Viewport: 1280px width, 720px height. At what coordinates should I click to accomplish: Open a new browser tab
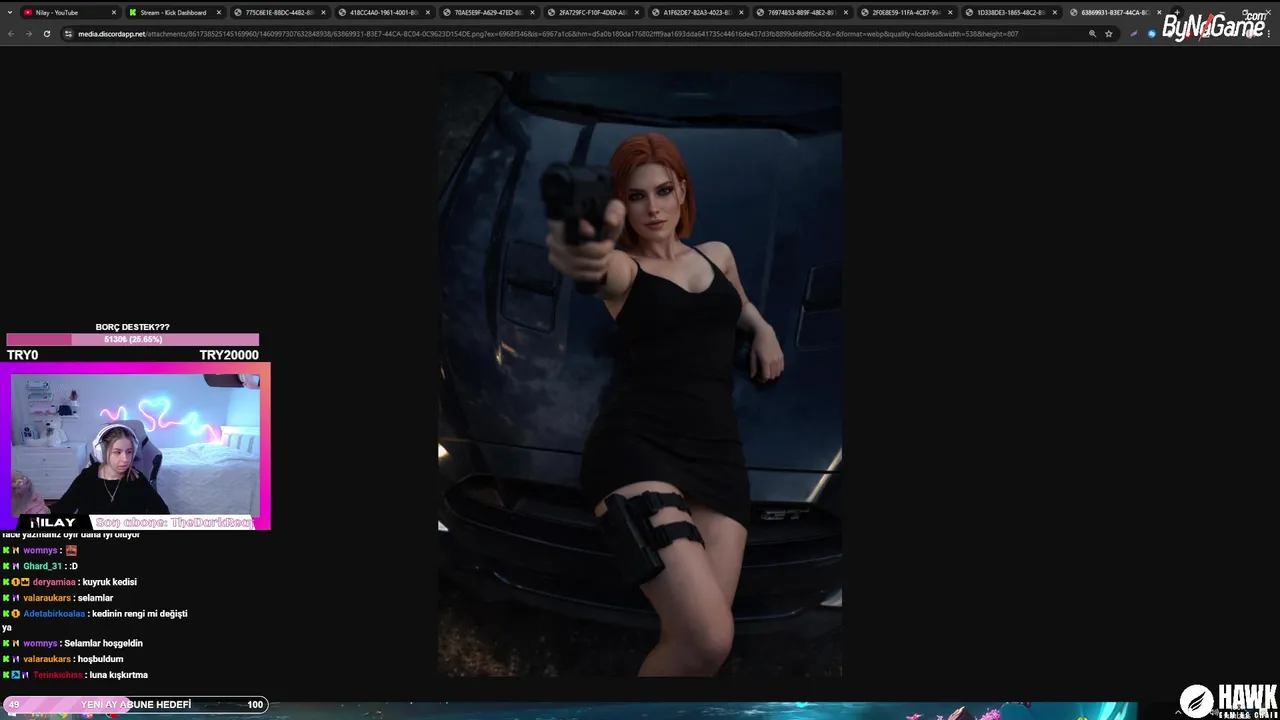1176,12
